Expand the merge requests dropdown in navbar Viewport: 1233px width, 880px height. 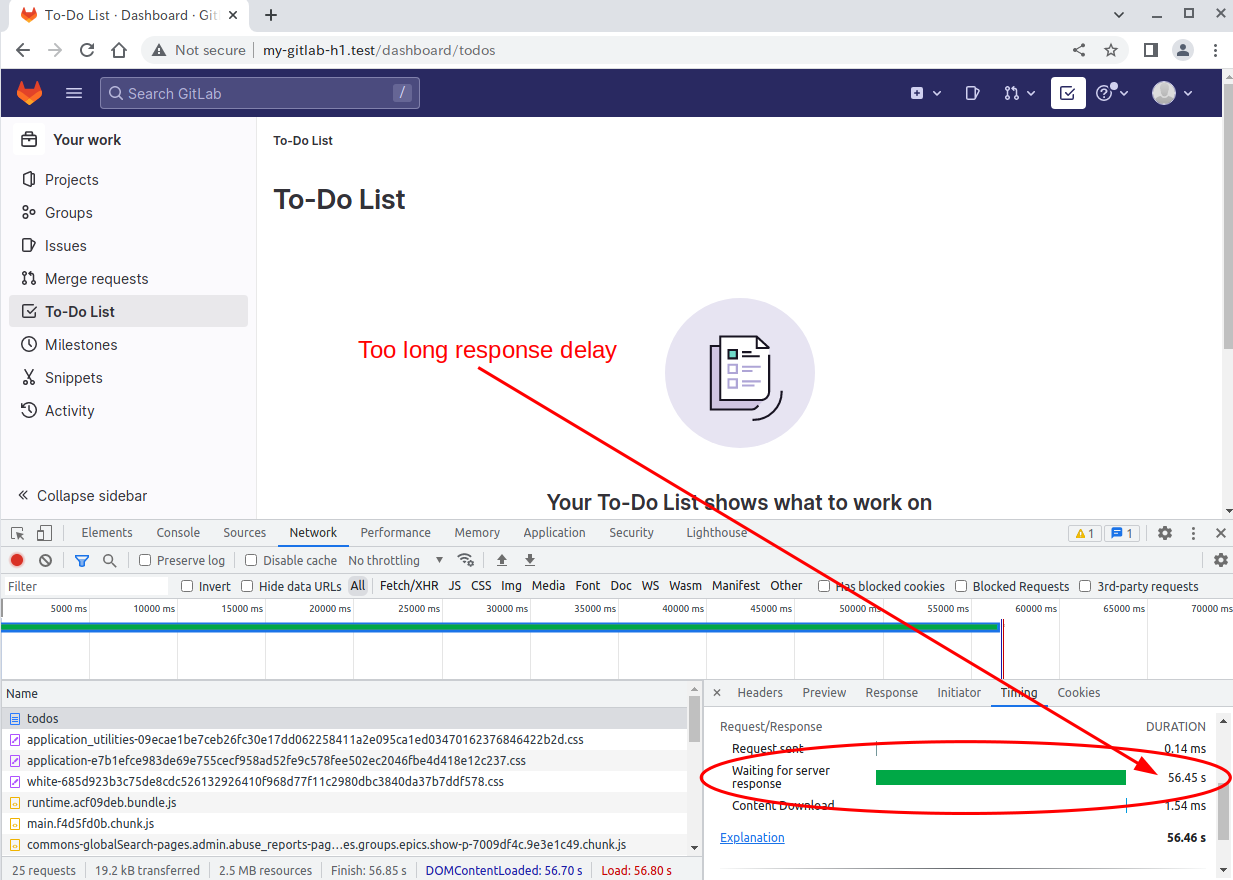pos(1018,93)
